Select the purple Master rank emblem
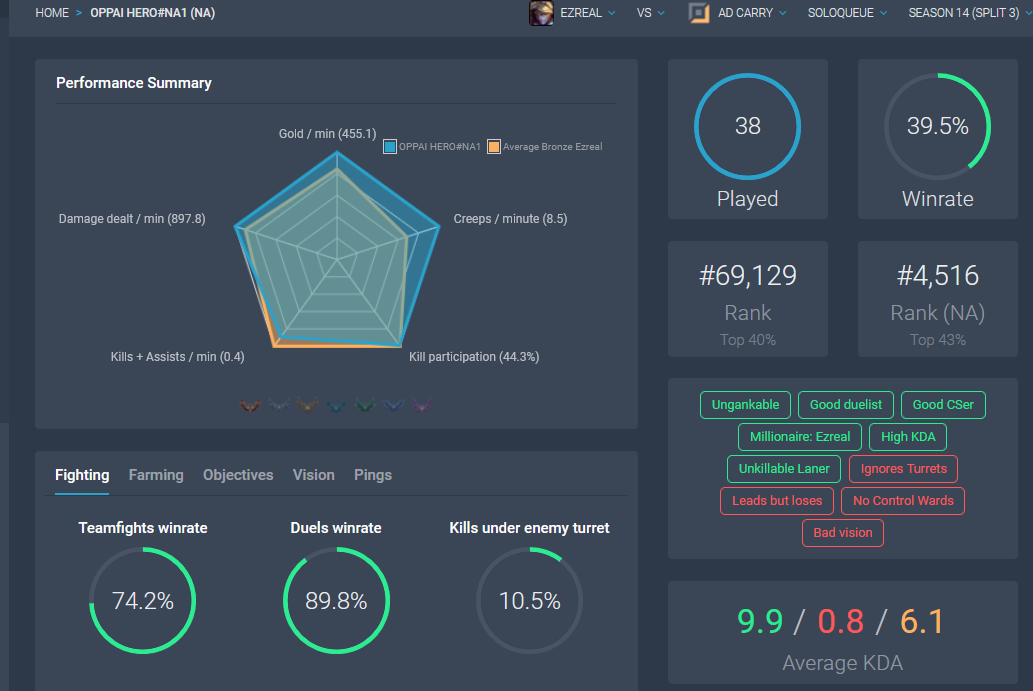The image size is (1033, 691). (422, 405)
